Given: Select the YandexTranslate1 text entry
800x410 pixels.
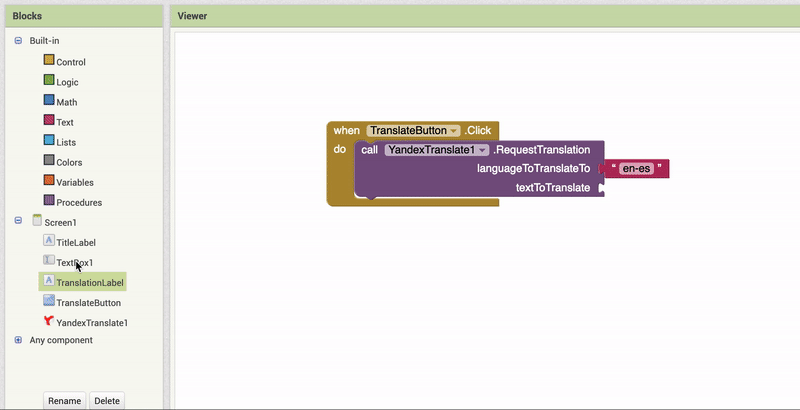Looking at the screenshot, I should pyautogui.click(x=92, y=323).
